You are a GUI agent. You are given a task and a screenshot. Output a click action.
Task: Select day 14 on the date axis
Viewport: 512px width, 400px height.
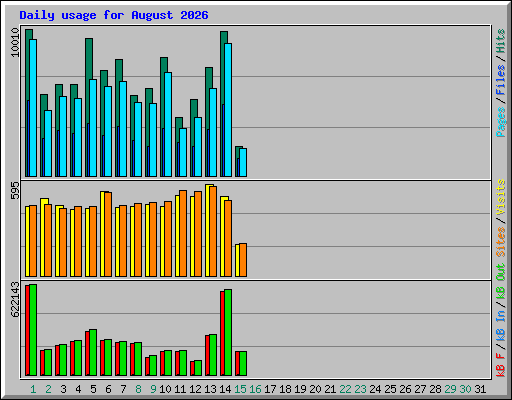(x=225, y=389)
